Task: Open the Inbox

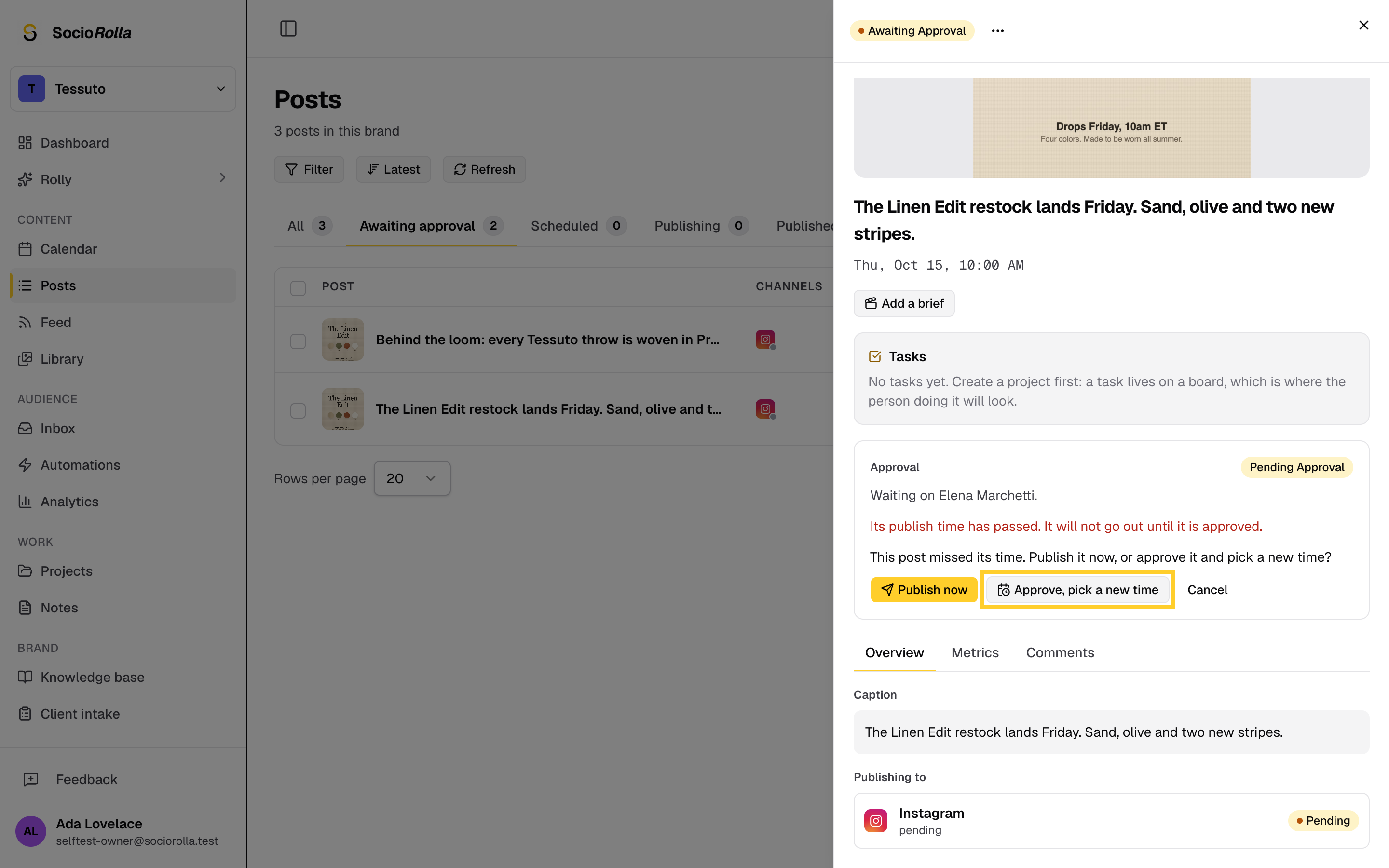Action: pos(123,428)
